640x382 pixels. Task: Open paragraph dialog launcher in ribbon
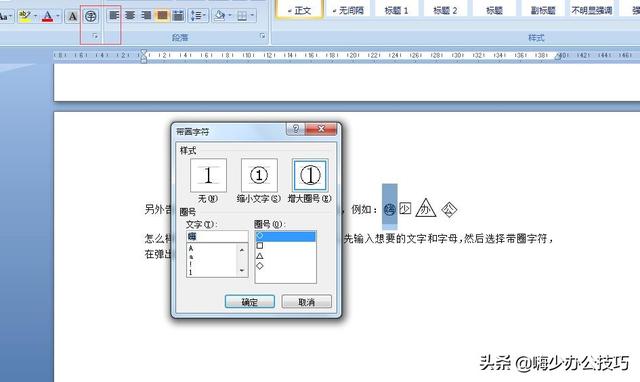262,36
